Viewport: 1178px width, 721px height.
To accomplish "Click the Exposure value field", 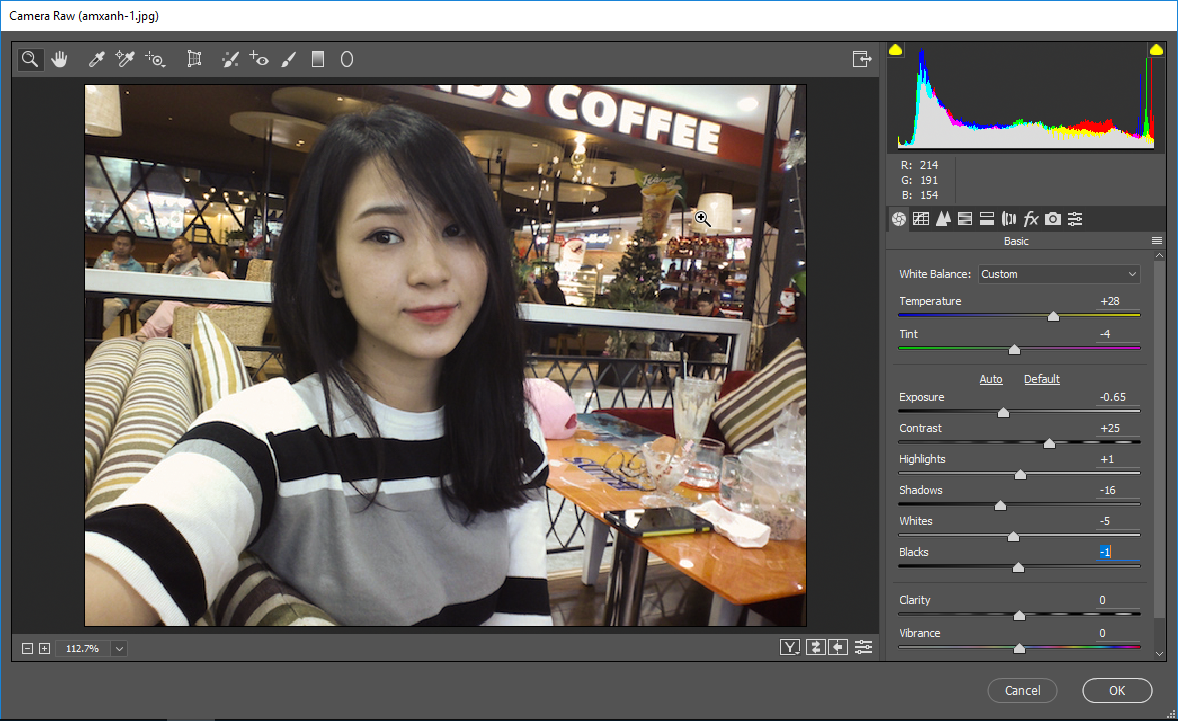I will coord(1116,397).
